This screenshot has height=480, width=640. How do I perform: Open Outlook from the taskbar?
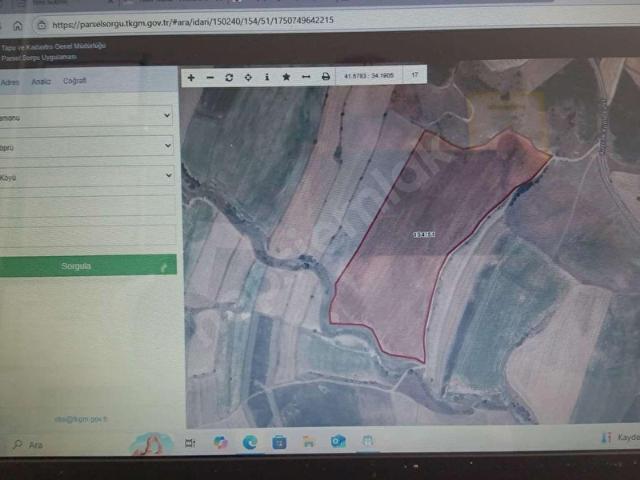coord(338,441)
